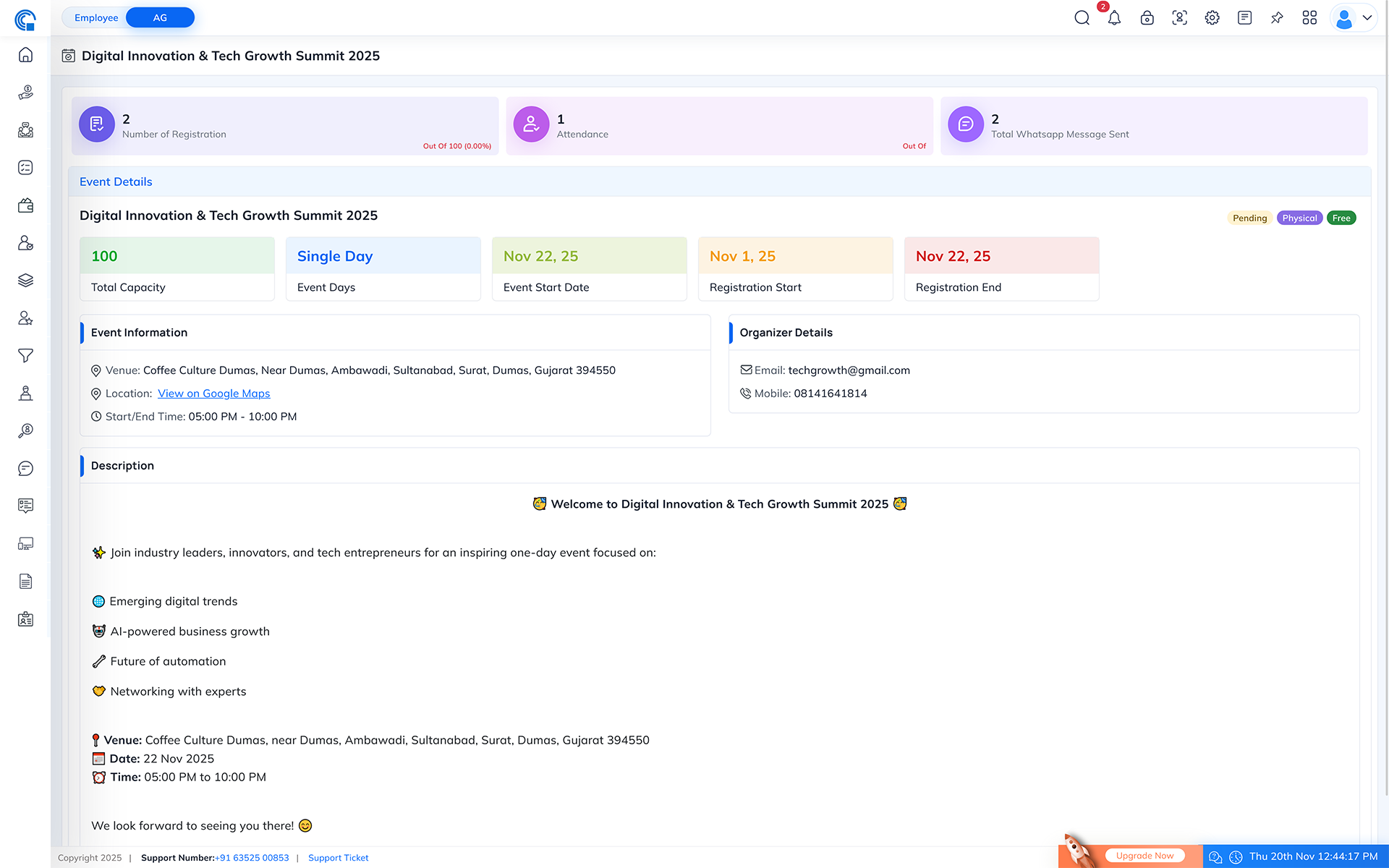The height and width of the screenshot is (868, 1389).
Task: Open the wallet icon in the sidebar
Action: pos(25,205)
